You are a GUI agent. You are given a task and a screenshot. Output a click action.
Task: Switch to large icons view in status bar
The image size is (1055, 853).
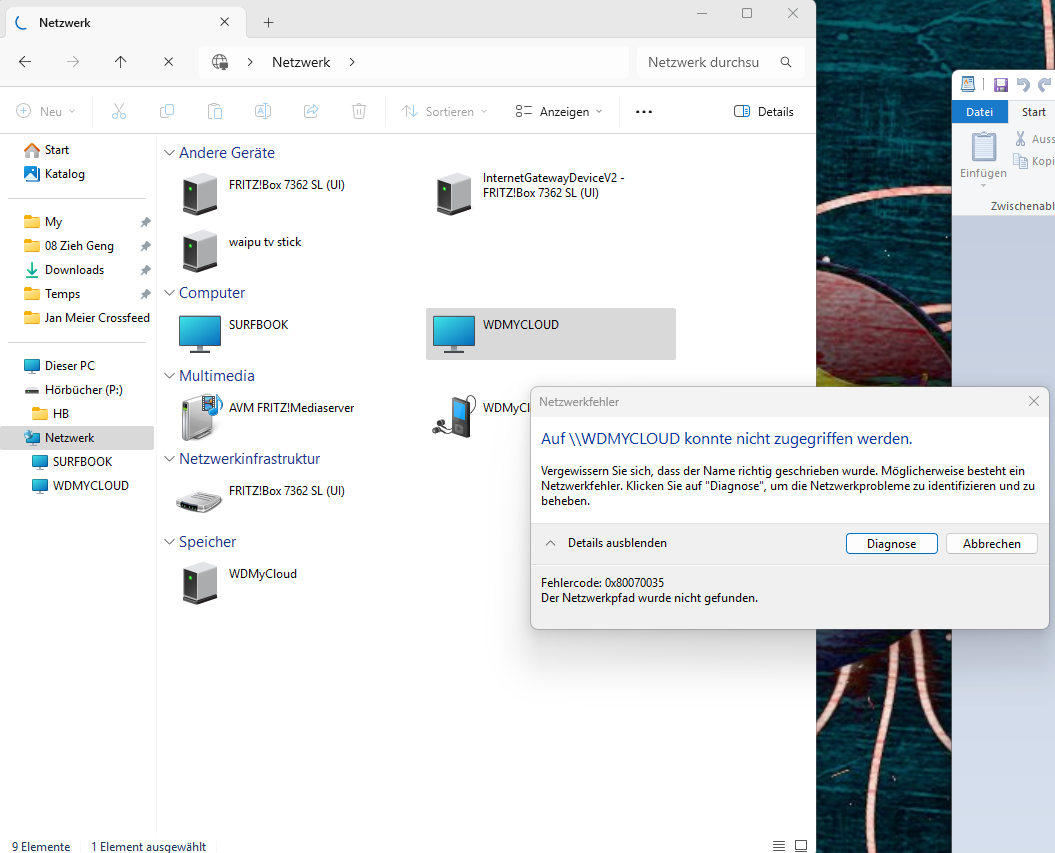tap(801, 846)
